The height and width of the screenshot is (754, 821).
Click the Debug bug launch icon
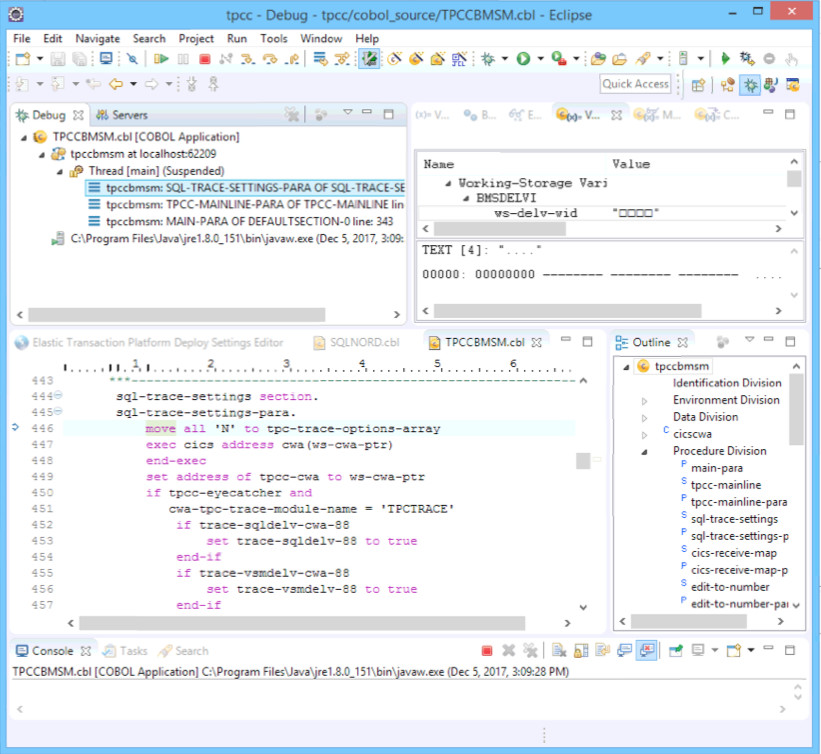click(x=488, y=59)
